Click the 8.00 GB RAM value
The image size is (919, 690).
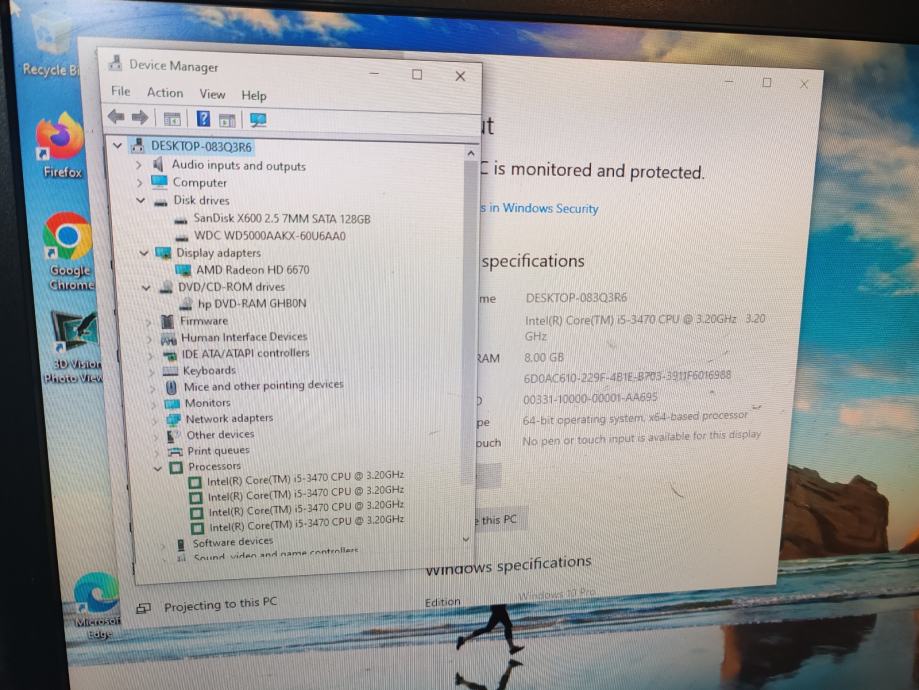click(x=544, y=357)
